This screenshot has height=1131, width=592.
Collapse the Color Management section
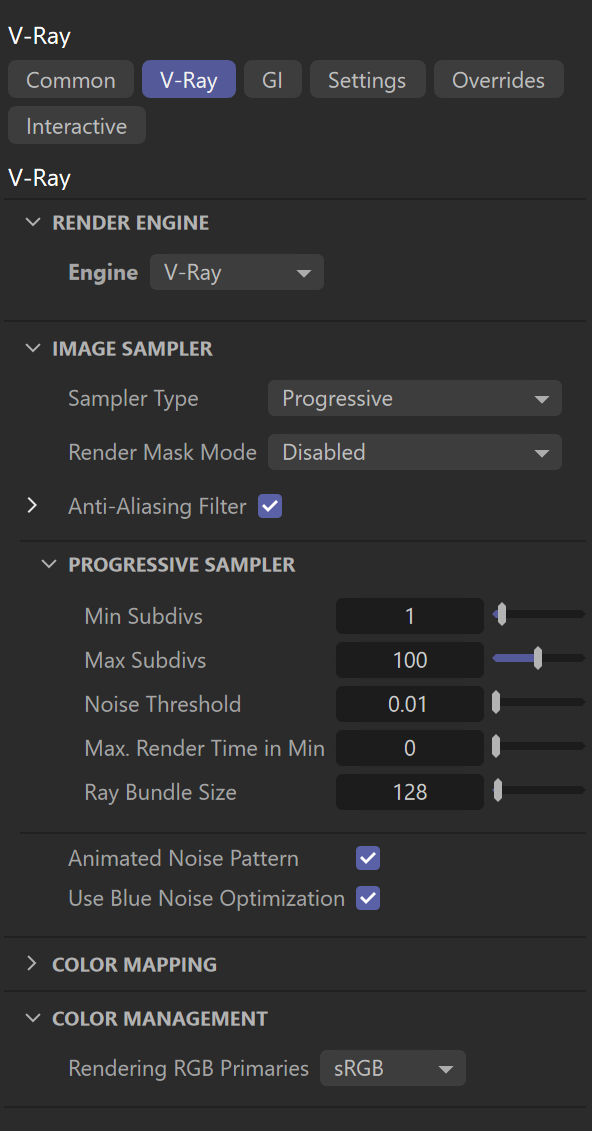(32, 1018)
